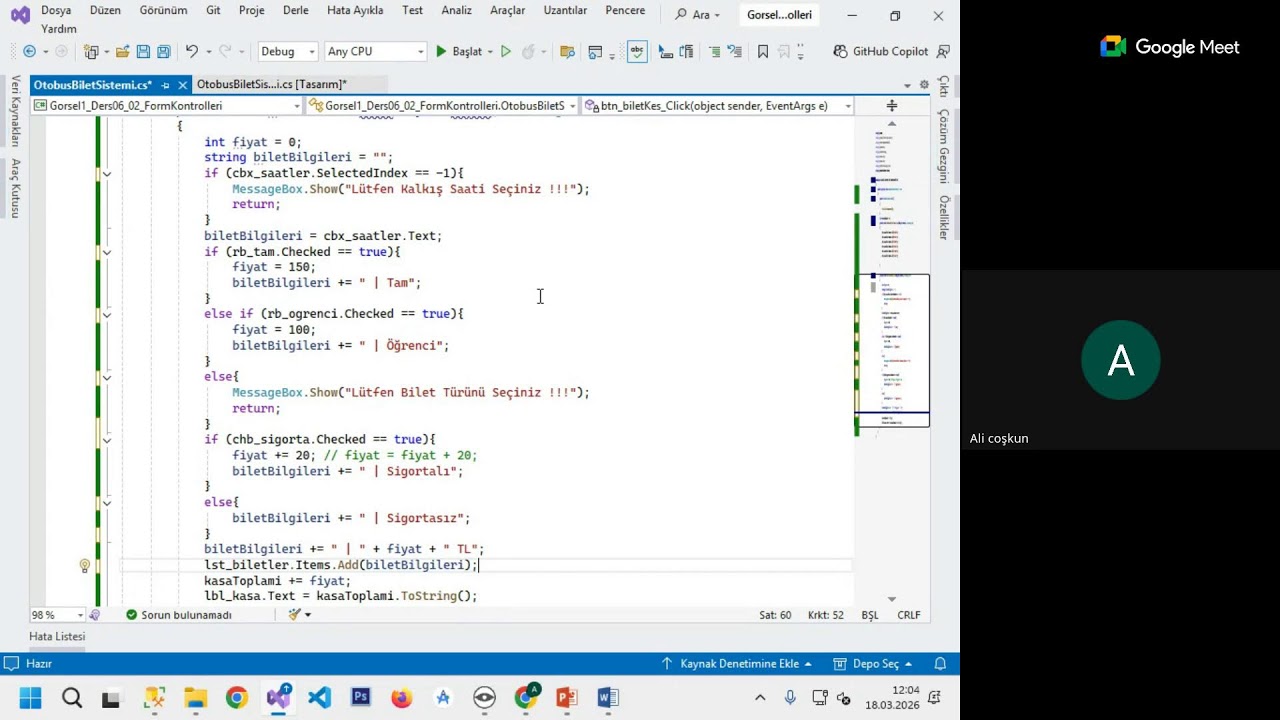The width and height of the screenshot is (1280, 720).
Task: Uncomment selected lines via toolbar icon
Action: pyautogui.click(x=735, y=51)
